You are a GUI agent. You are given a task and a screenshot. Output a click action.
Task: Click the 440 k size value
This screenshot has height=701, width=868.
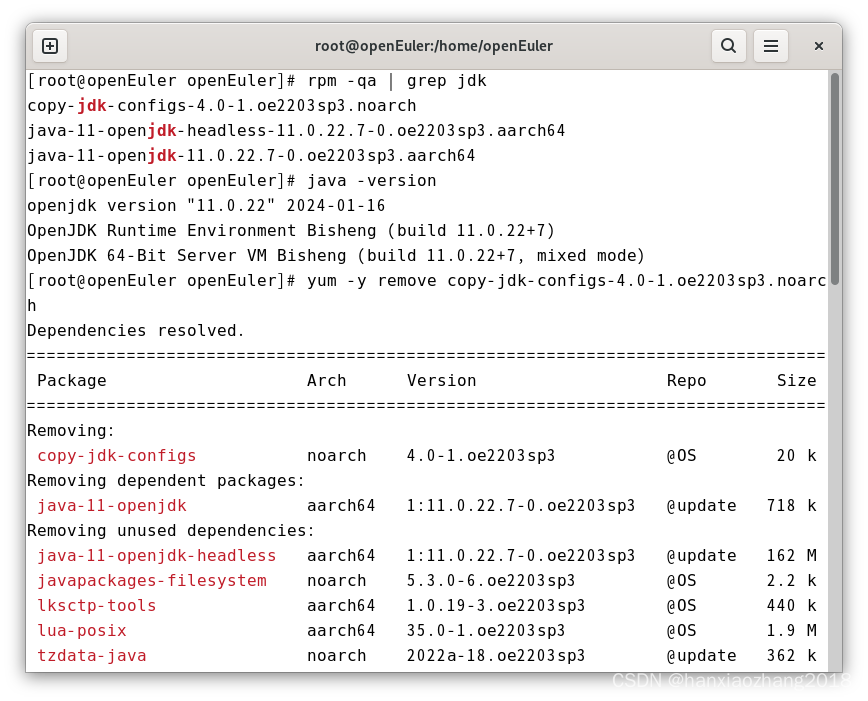[x=791, y=606]
